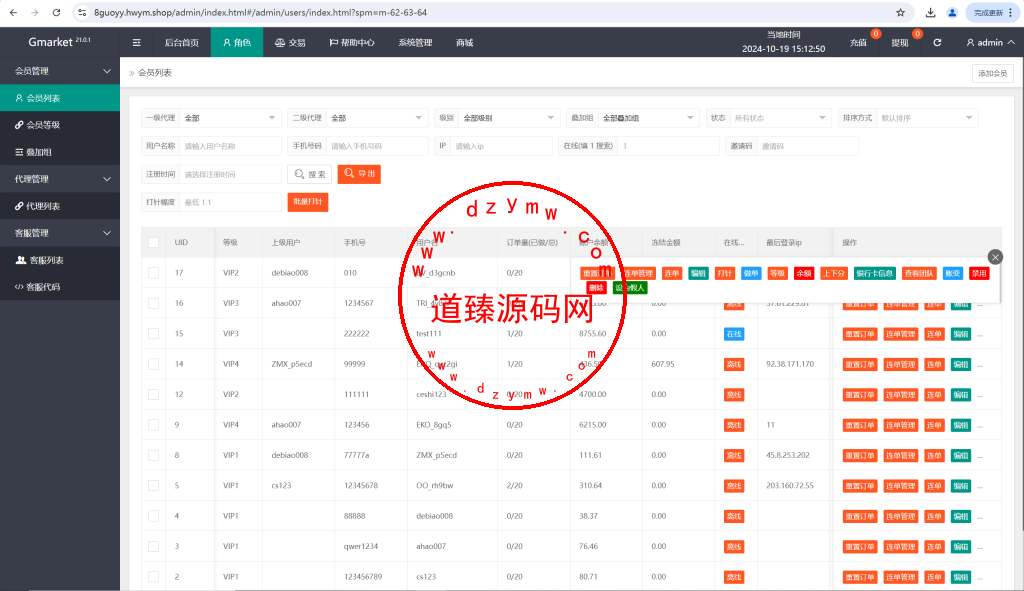Focus the 注册时间 date input
Image resolution: width=1024 pixels, height=591 pixels.
coord(231,174)
